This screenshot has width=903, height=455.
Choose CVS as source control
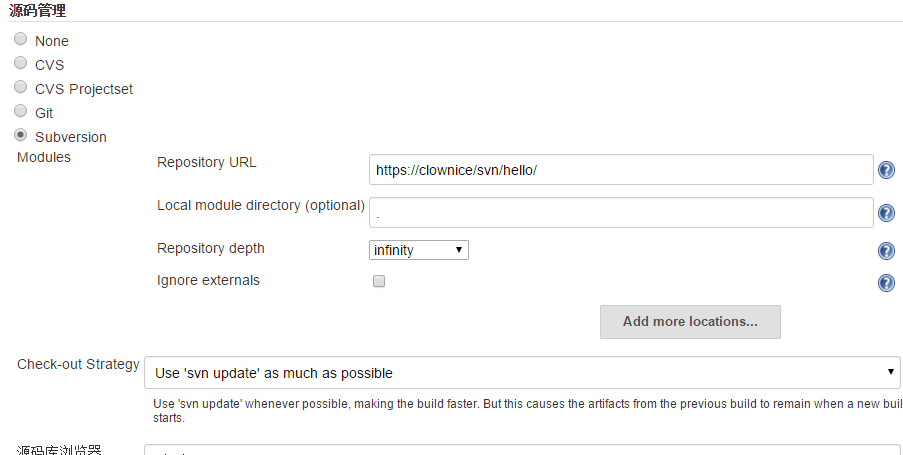click(x=21, y=62)
